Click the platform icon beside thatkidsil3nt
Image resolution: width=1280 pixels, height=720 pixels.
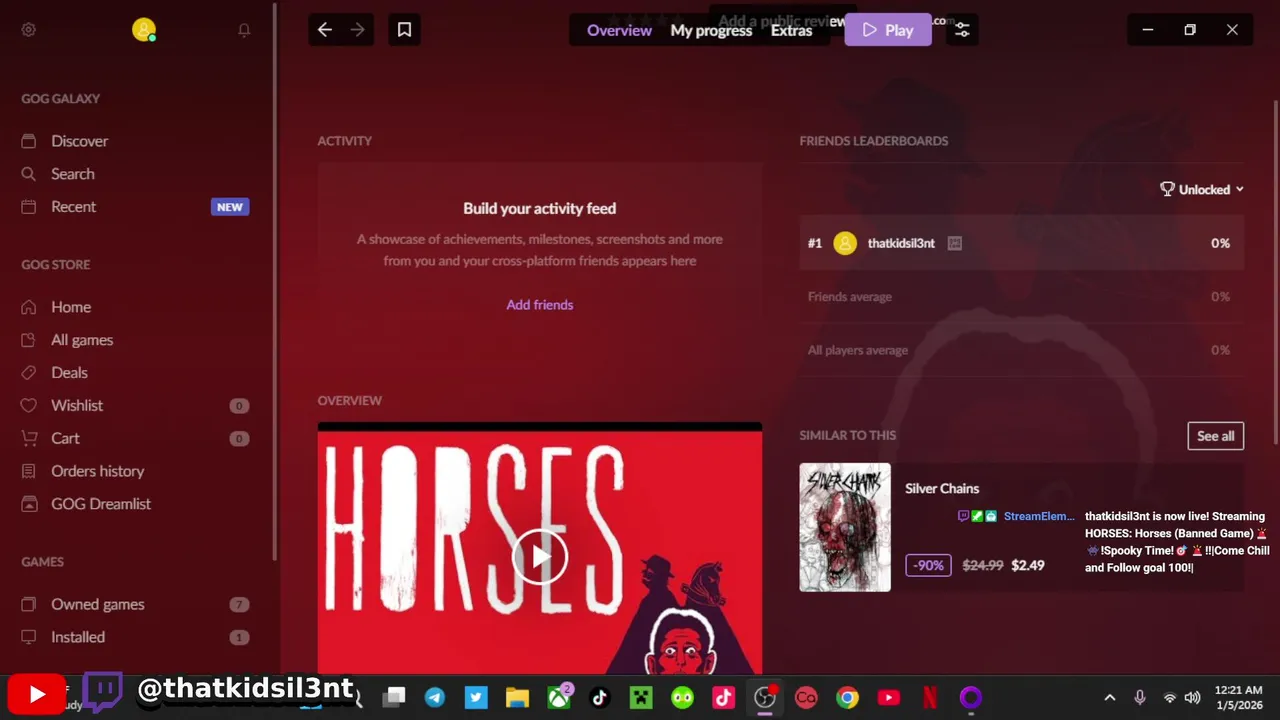(x=954, y=243)
